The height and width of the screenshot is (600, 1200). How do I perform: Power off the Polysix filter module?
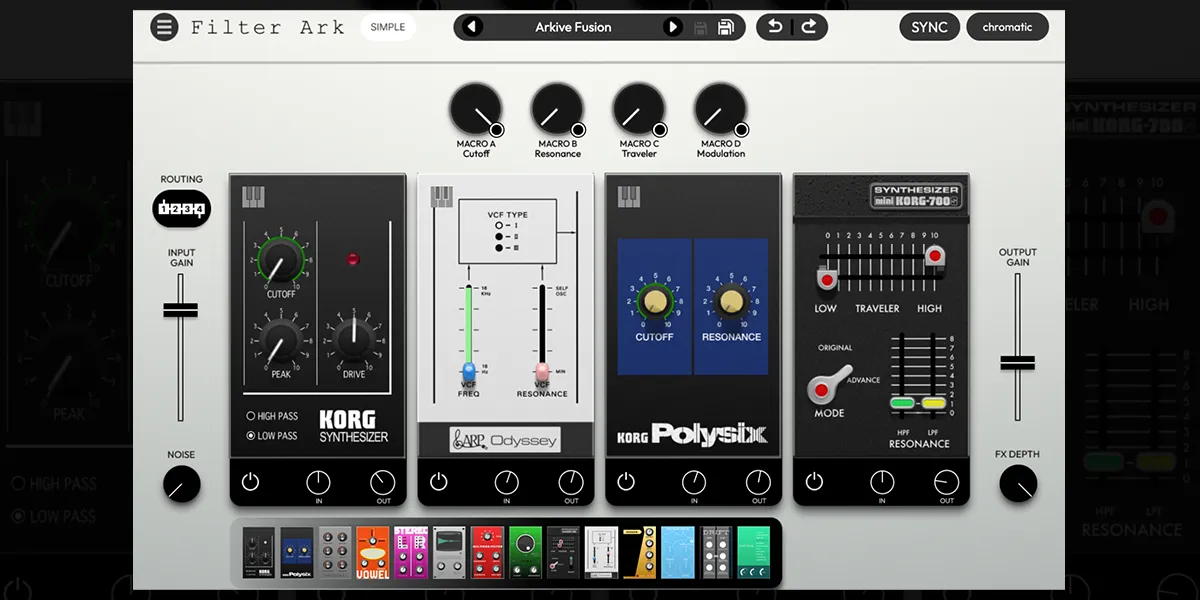[625, 481]
